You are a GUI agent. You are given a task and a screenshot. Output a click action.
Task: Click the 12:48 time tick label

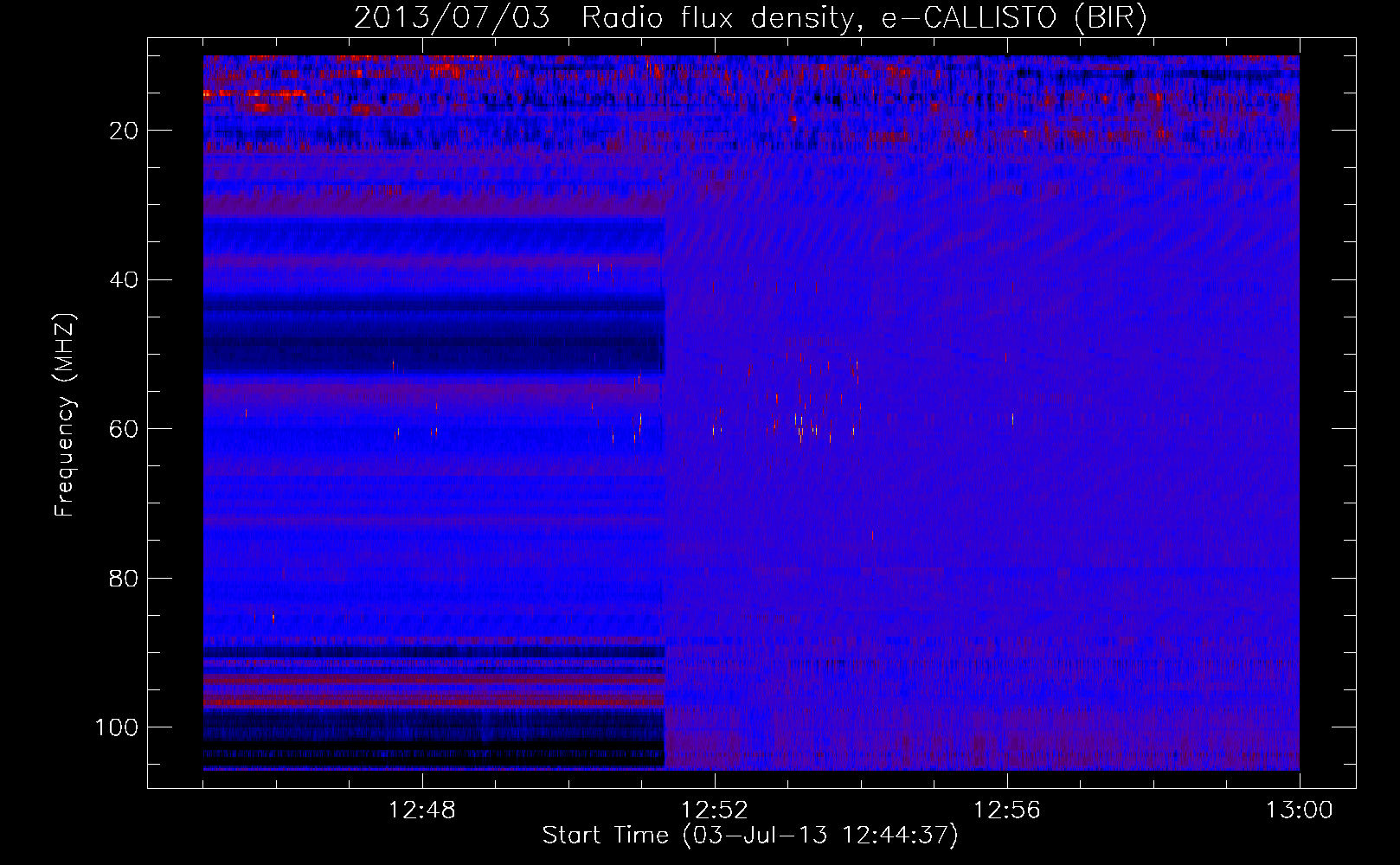[x=422, y=811]
